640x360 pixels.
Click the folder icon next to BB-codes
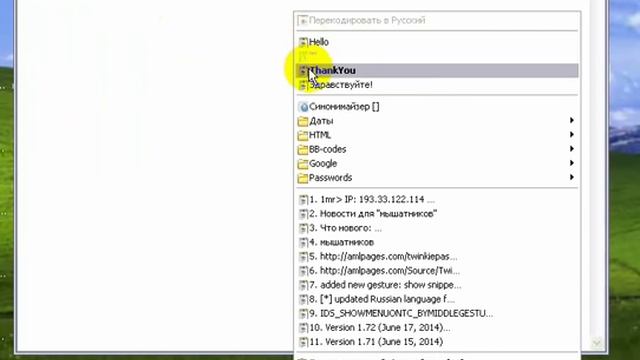(303, 150)
